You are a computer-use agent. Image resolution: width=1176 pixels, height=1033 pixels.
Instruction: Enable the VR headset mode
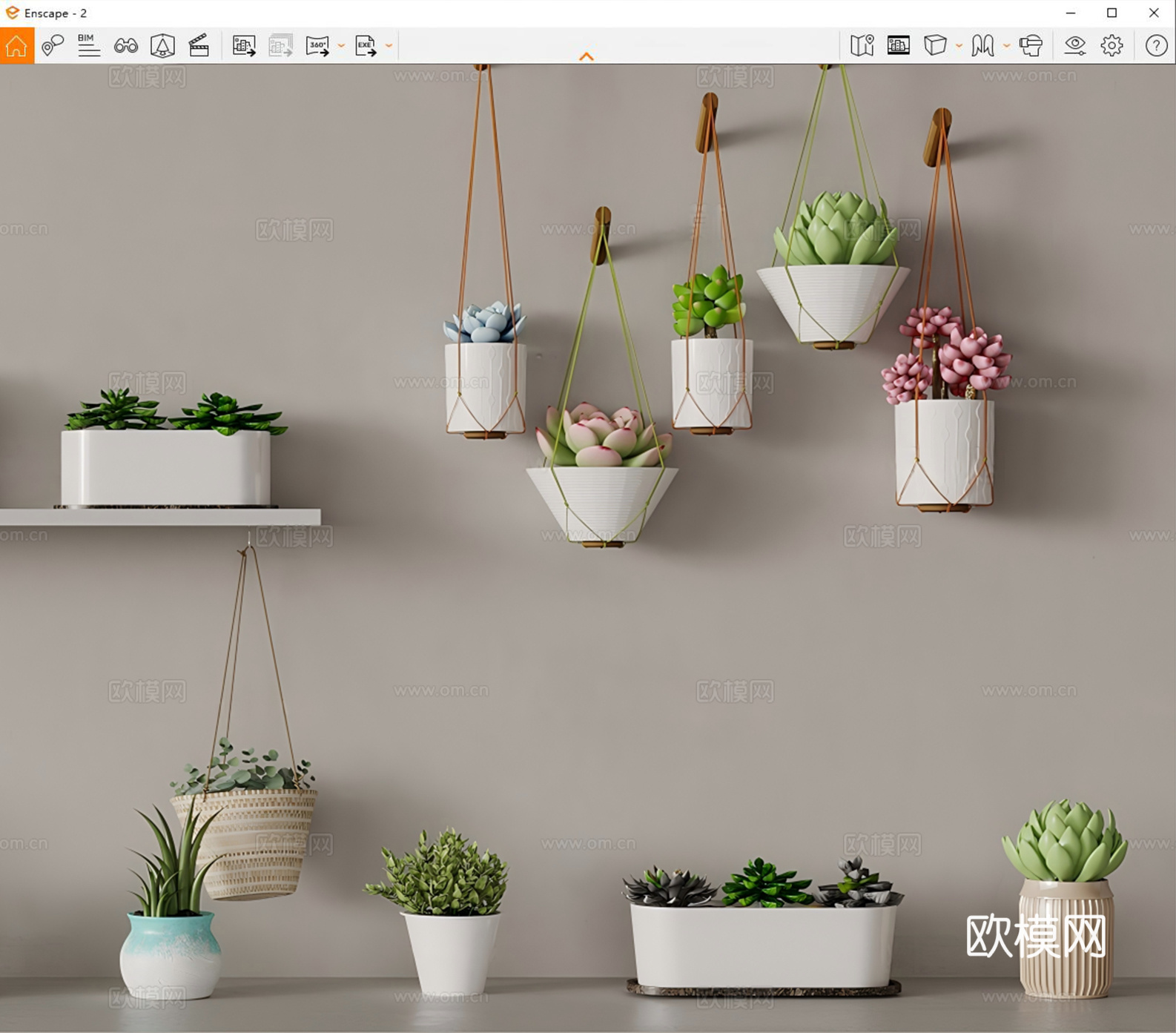1031,46
